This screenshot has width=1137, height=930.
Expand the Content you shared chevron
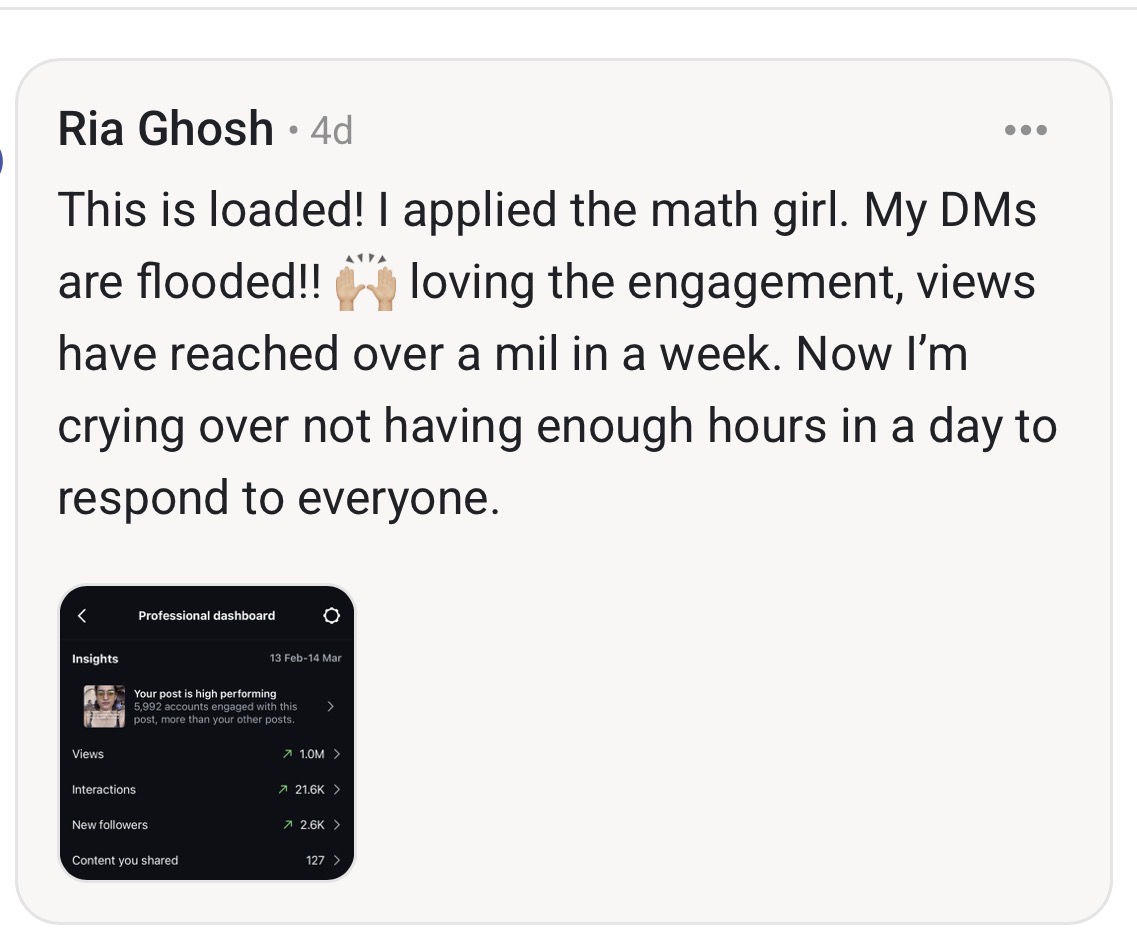[337, 860]
